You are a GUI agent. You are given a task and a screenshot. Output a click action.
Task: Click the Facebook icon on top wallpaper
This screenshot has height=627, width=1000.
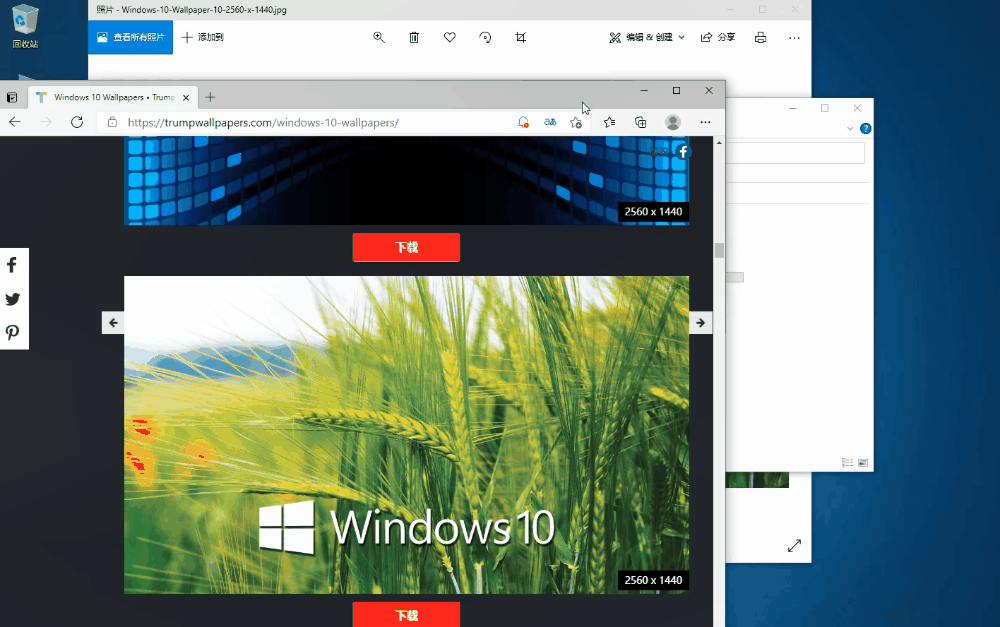pos(683,152)
